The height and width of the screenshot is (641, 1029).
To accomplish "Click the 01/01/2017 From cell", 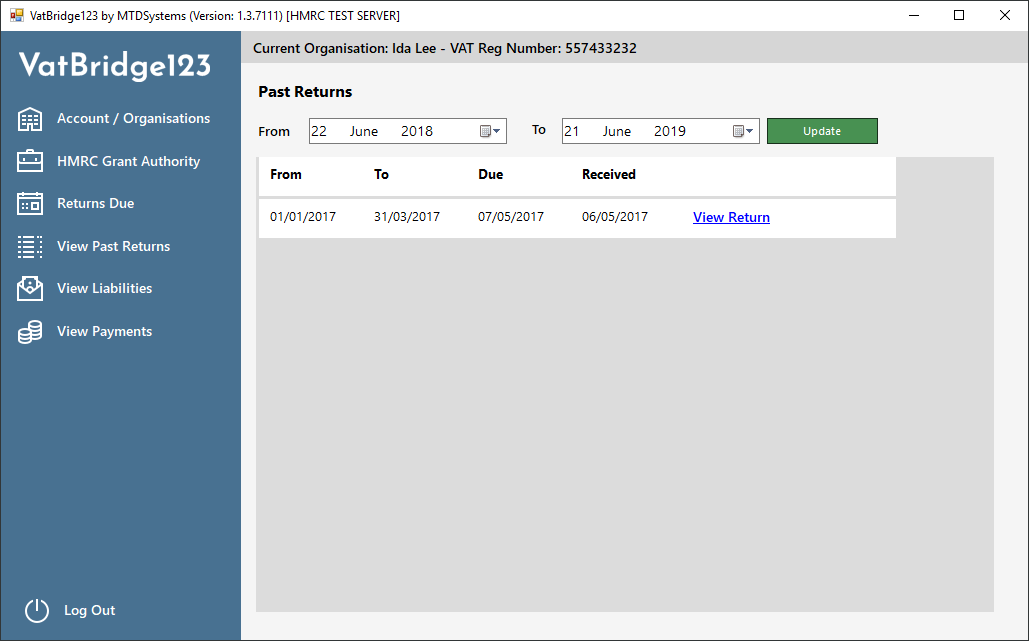I will click(x=303, y=217).
